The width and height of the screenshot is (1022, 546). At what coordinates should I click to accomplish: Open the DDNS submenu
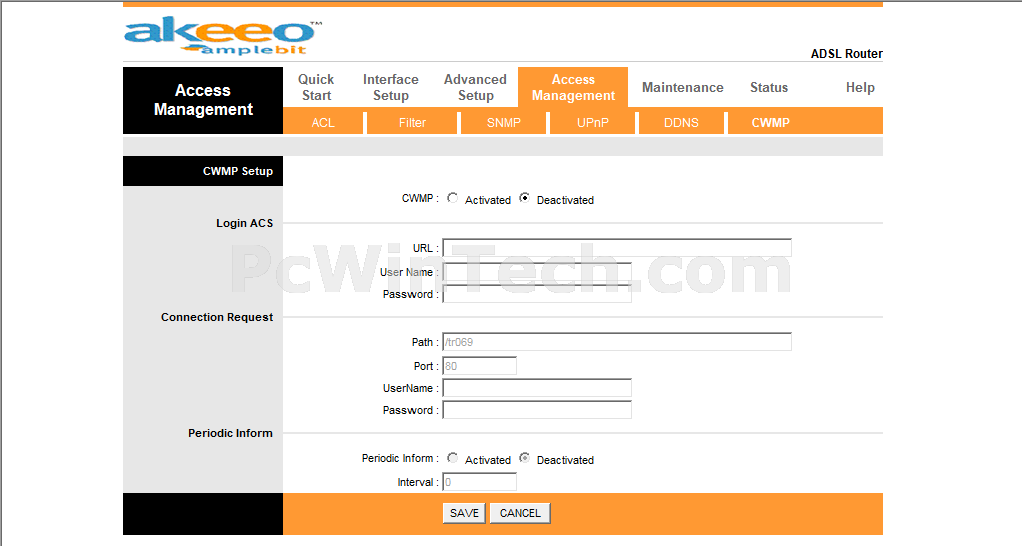(681, 122)
